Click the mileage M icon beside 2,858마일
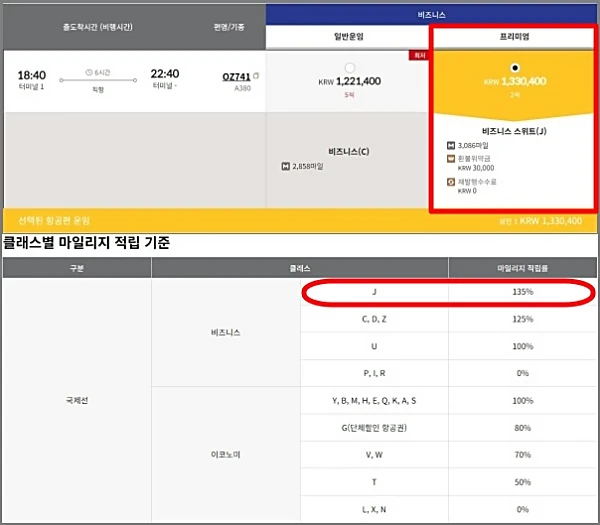Viewport: 600px width, 525px height. tap(285, 166)
